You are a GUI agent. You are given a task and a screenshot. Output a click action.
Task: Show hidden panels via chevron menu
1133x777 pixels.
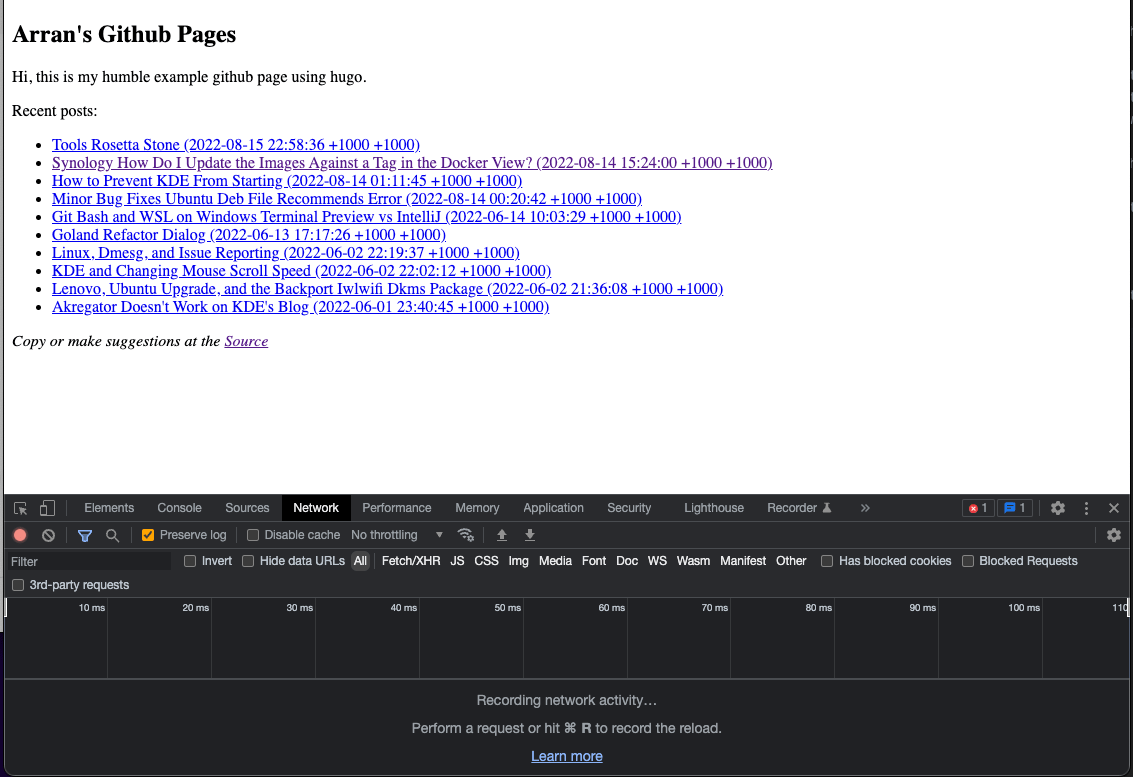coord(864,508)
